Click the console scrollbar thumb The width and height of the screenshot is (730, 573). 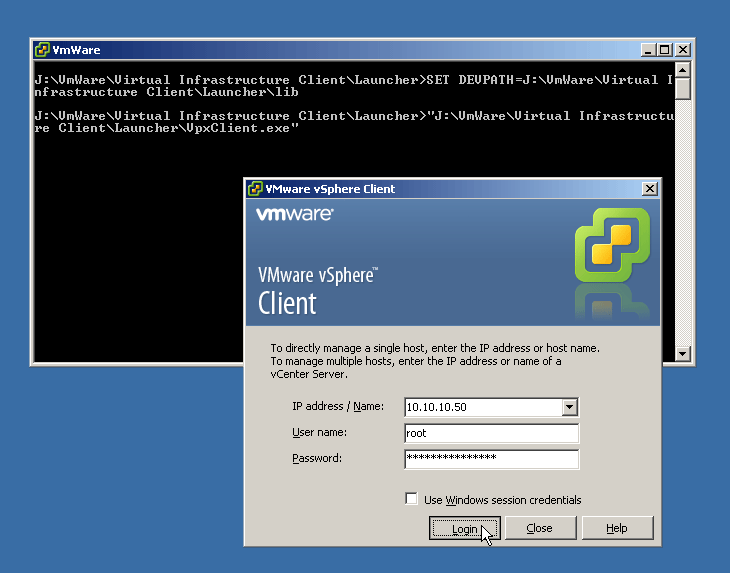pos(683,89)
